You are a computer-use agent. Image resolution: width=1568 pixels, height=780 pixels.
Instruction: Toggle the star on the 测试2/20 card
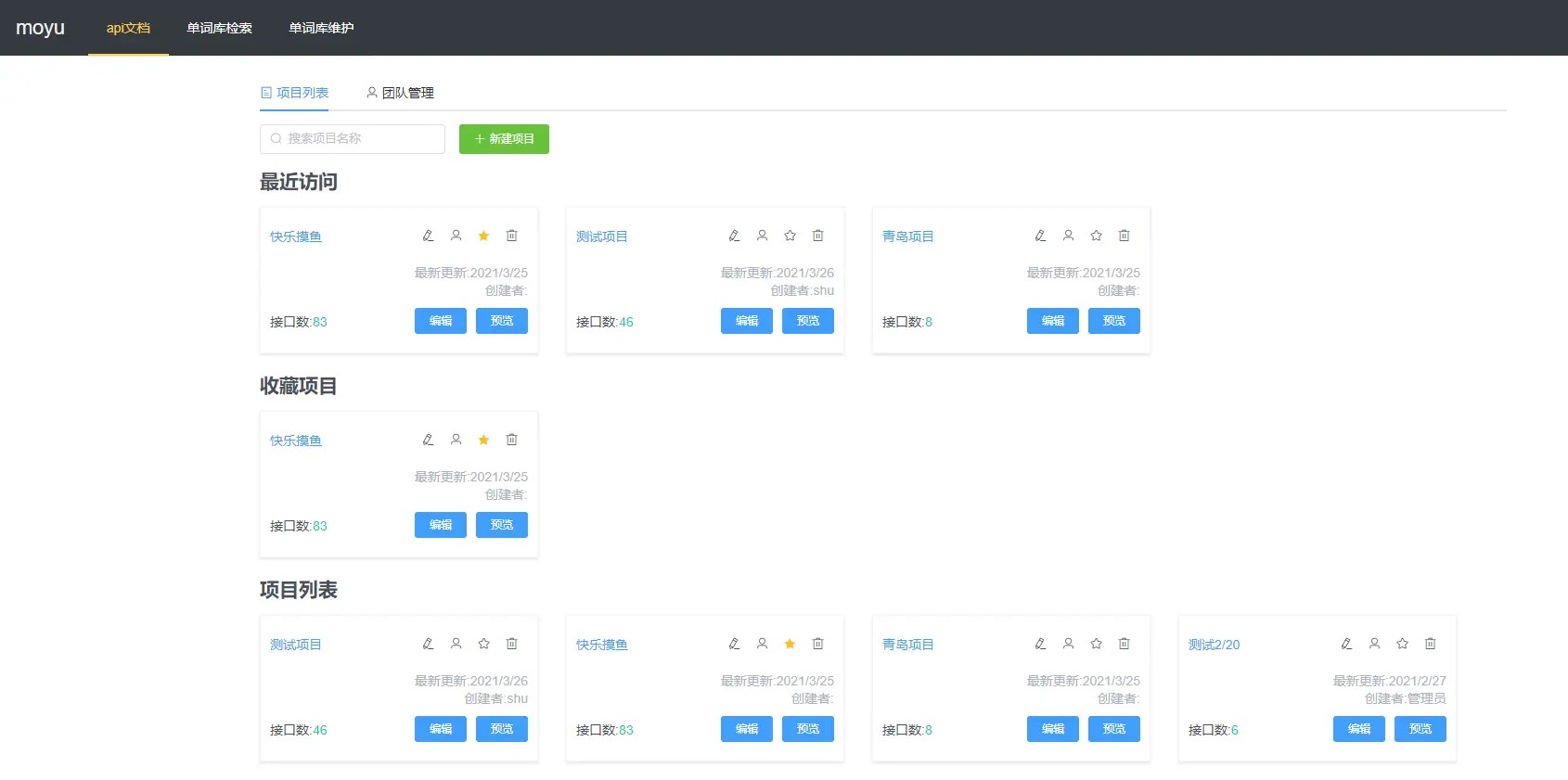[1402, 644]
